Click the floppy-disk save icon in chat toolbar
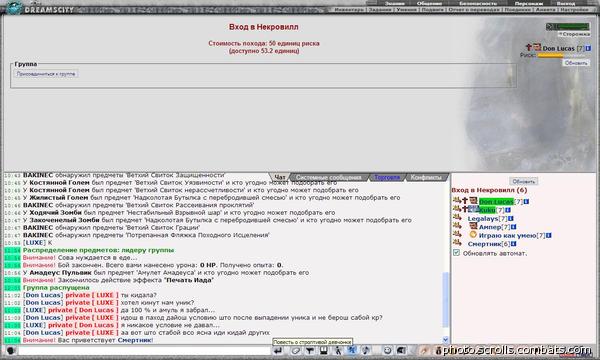 pyautogui.click(x=324, y=350)
